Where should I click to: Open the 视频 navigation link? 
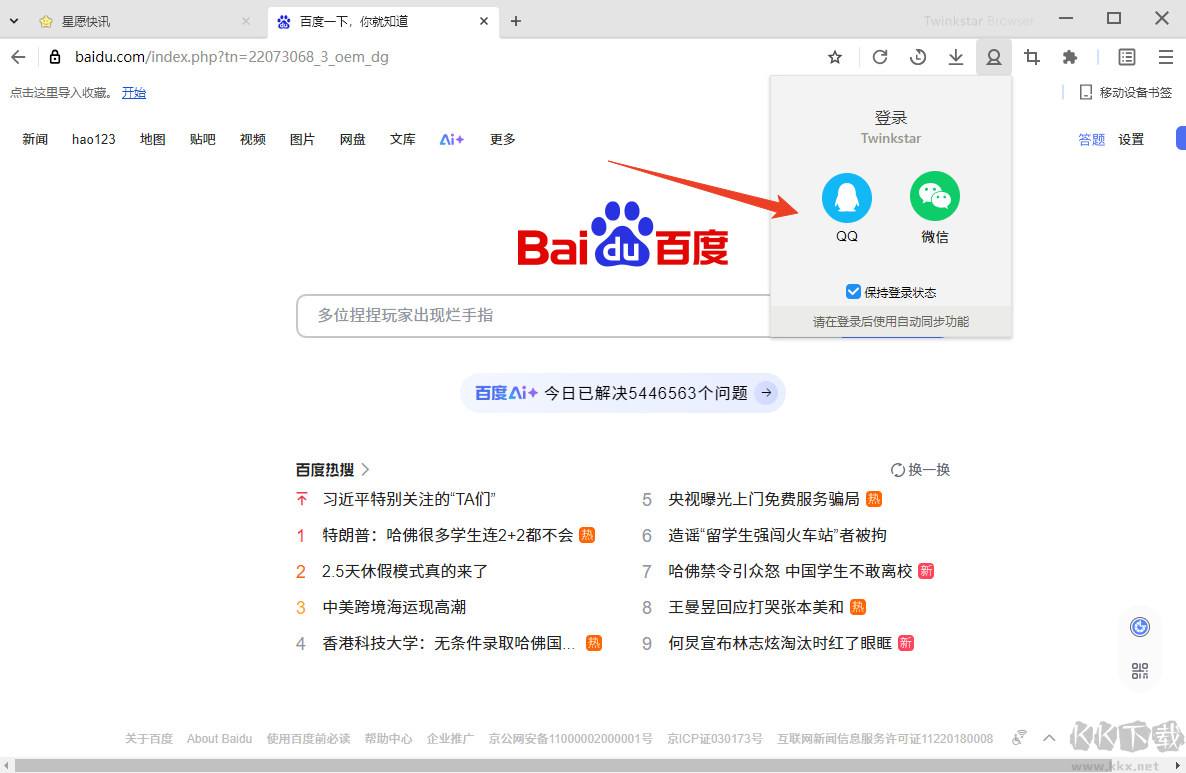click(252, 139)
